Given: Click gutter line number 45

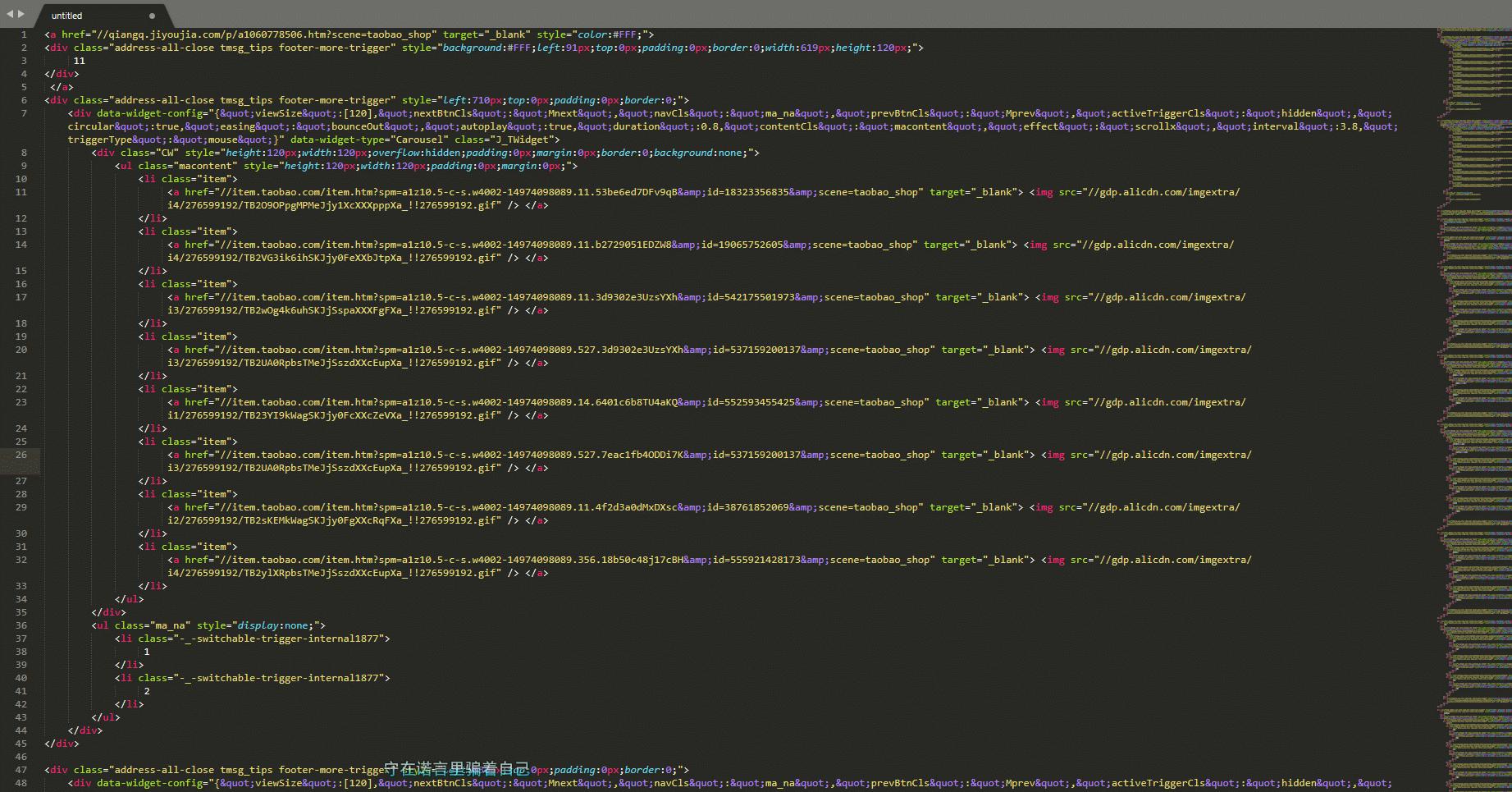Looking at the screenshot, I should (x=21, y=744).
